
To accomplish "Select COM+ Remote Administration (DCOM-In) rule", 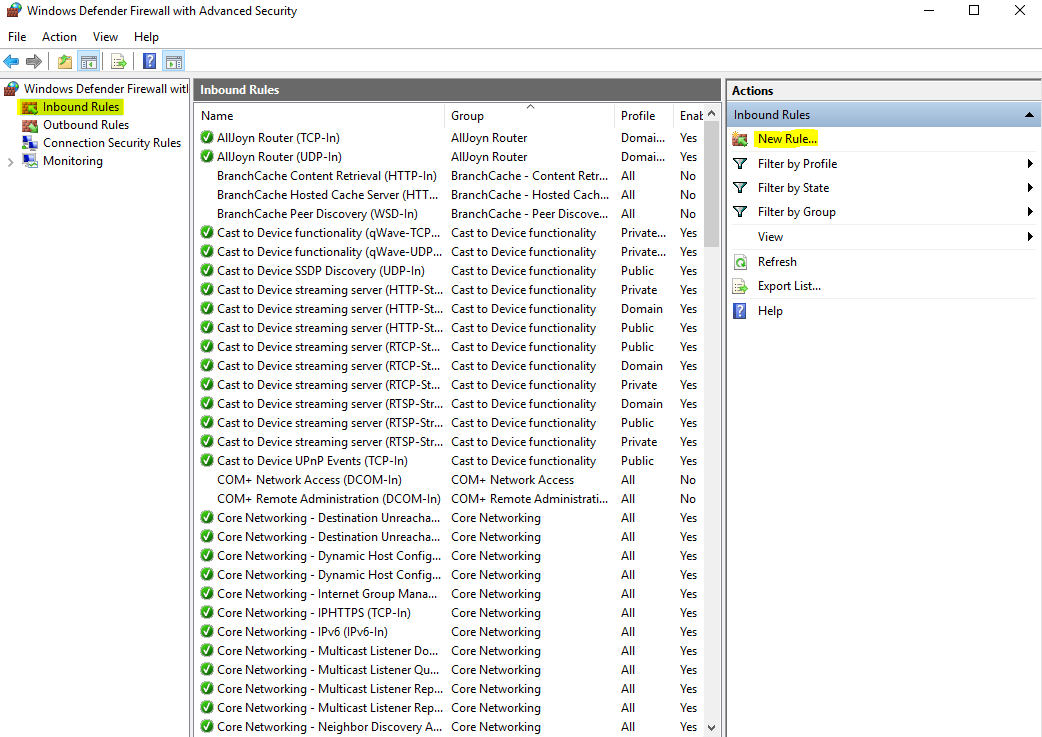I will [x=449, y=499].
